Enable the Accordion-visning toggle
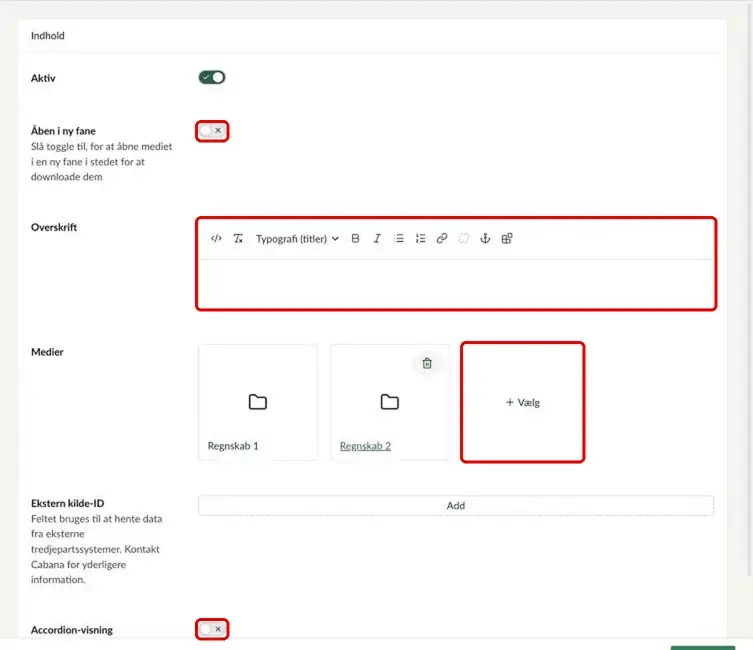753x650 pixels. (x=212, y=629)
